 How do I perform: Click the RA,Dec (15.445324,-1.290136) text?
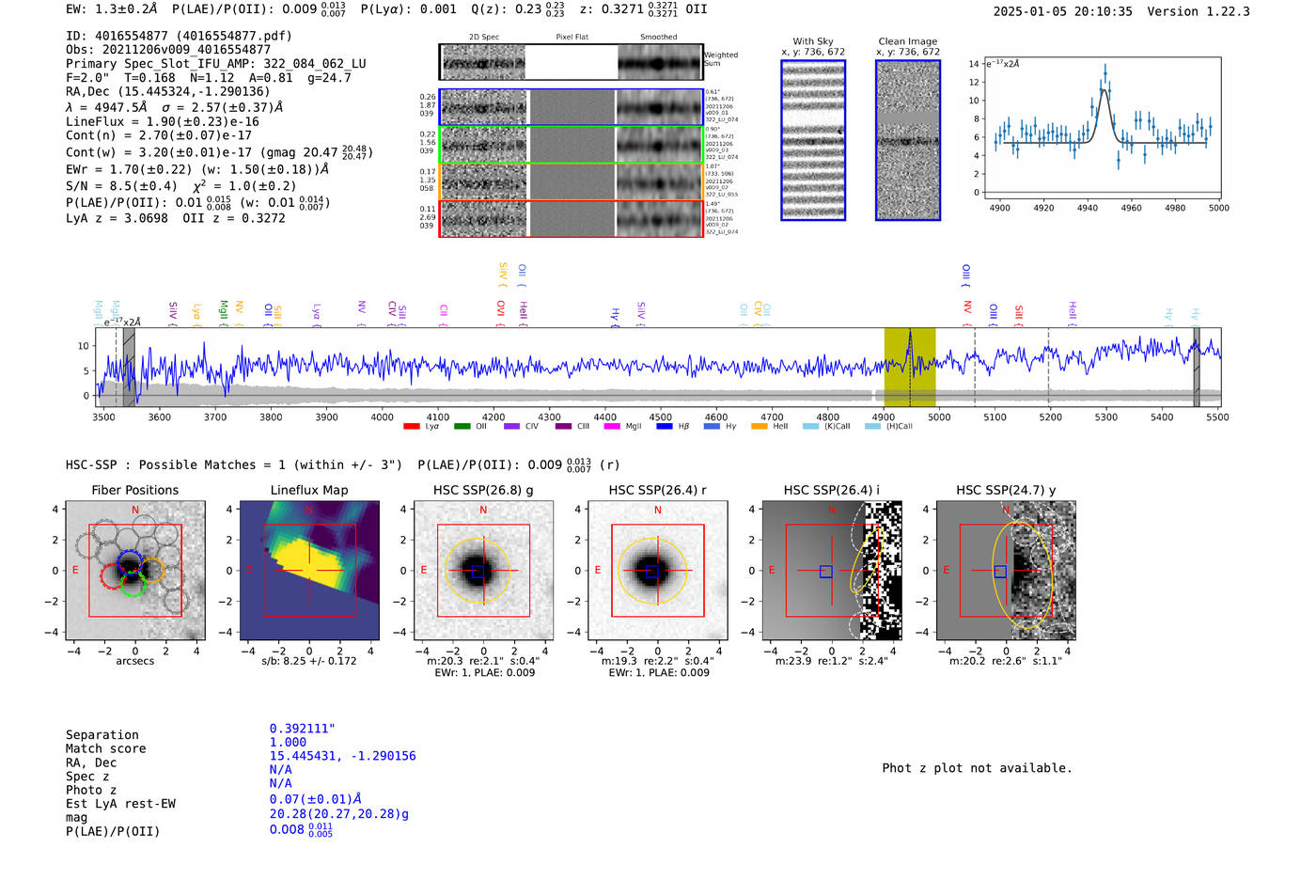(167, 91)
